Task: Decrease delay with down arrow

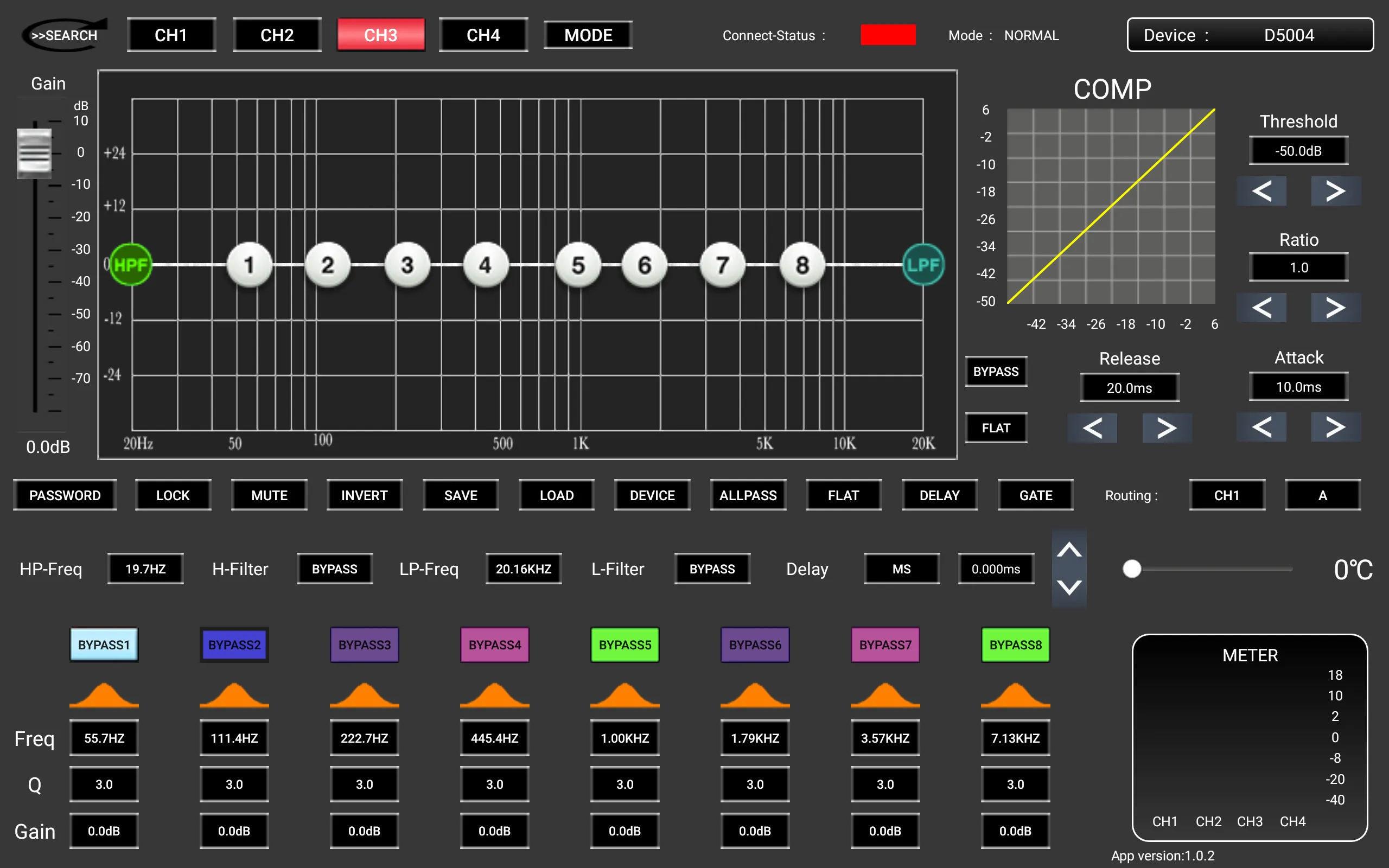Action: (x=1069, y=588)
